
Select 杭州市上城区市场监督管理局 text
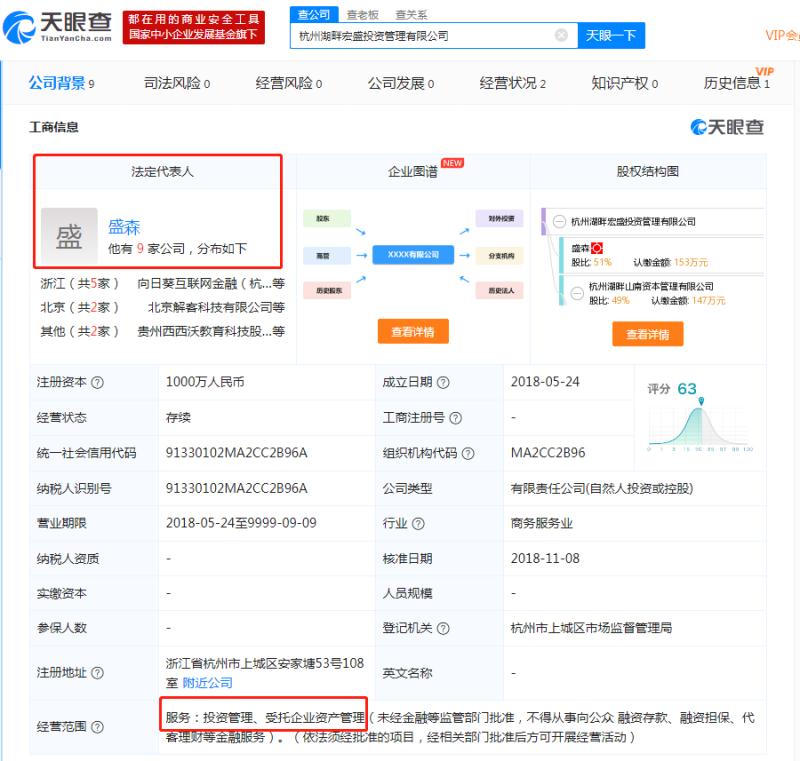pyautogui.click(x=591, y=628)
